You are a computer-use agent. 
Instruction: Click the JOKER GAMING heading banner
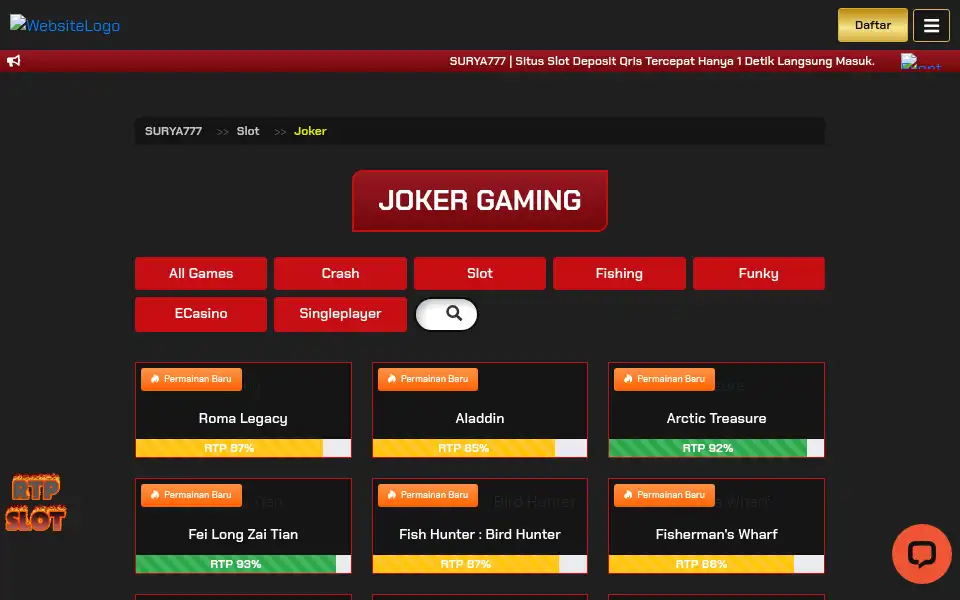(x=480, y=201)
